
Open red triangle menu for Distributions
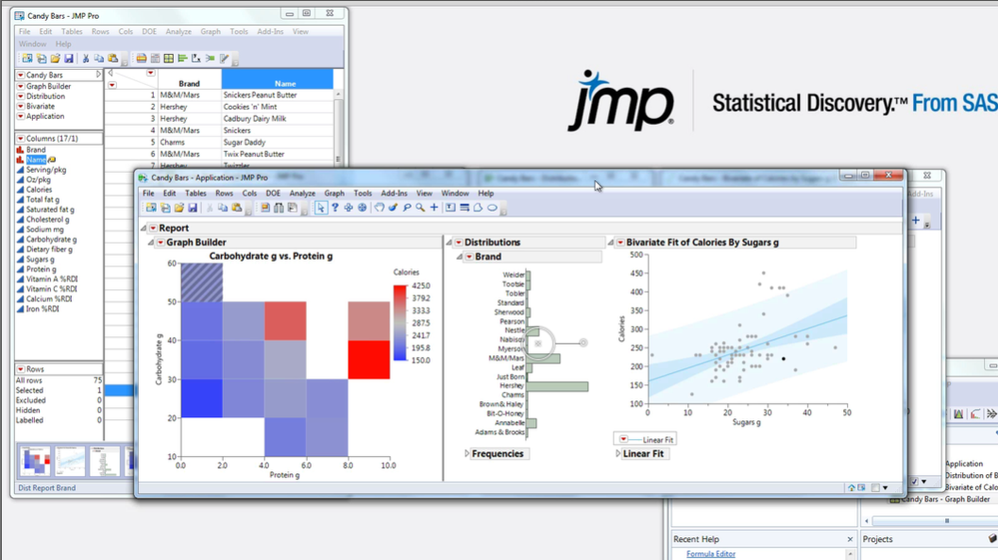459,242
